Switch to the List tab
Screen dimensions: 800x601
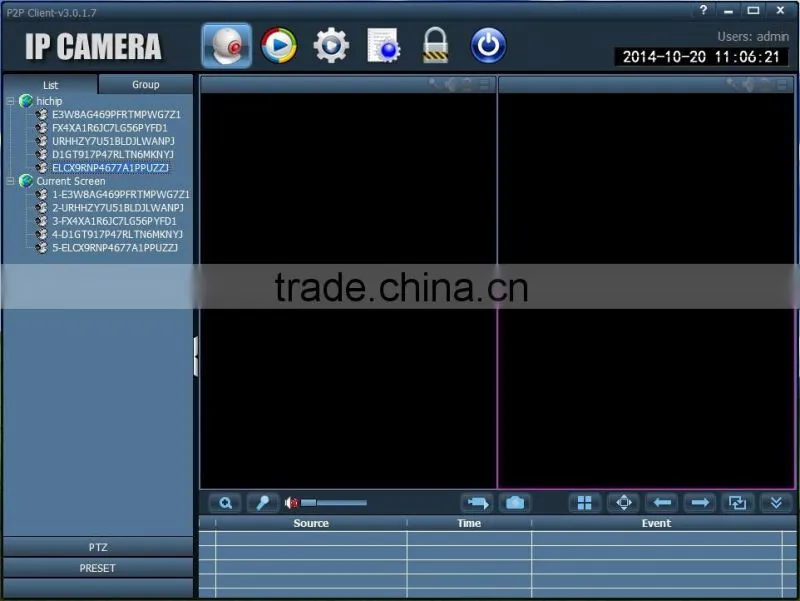(x=50, y=85)
